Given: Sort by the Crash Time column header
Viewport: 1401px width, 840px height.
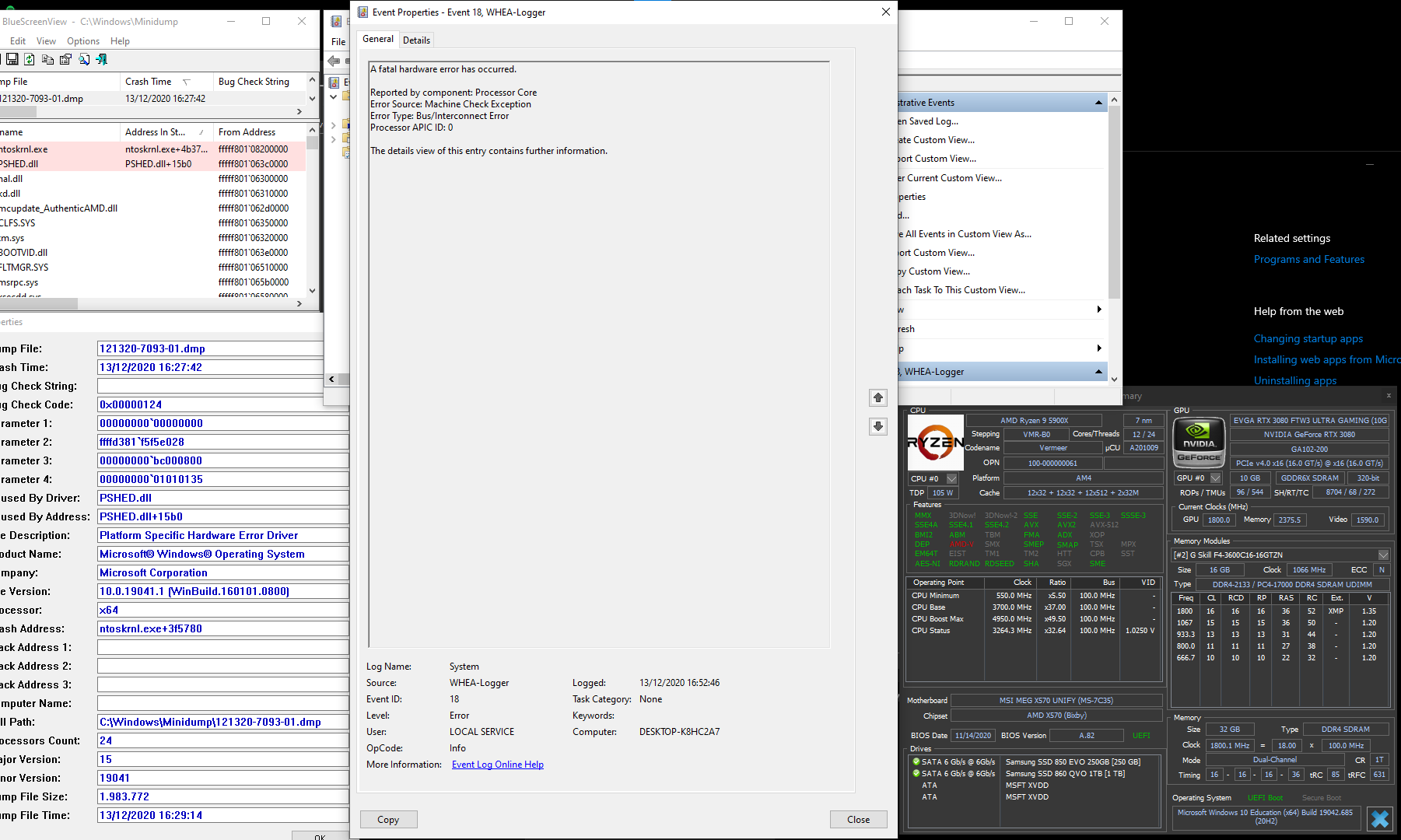Looking at the screenshot, I should 166,82.
